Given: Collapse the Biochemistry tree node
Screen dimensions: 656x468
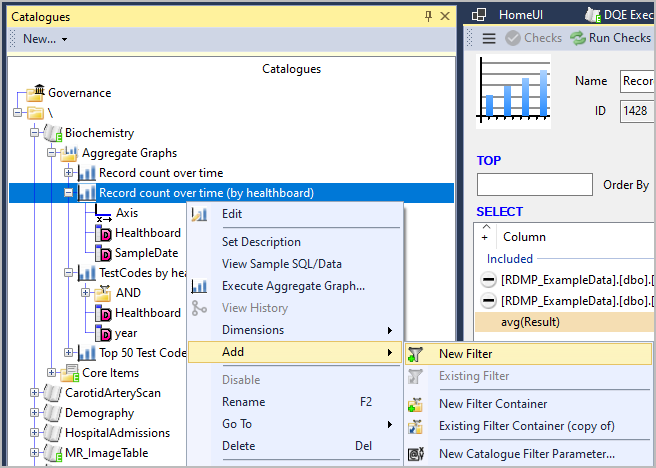Looking at the screenshot, I should click(34, 133).
